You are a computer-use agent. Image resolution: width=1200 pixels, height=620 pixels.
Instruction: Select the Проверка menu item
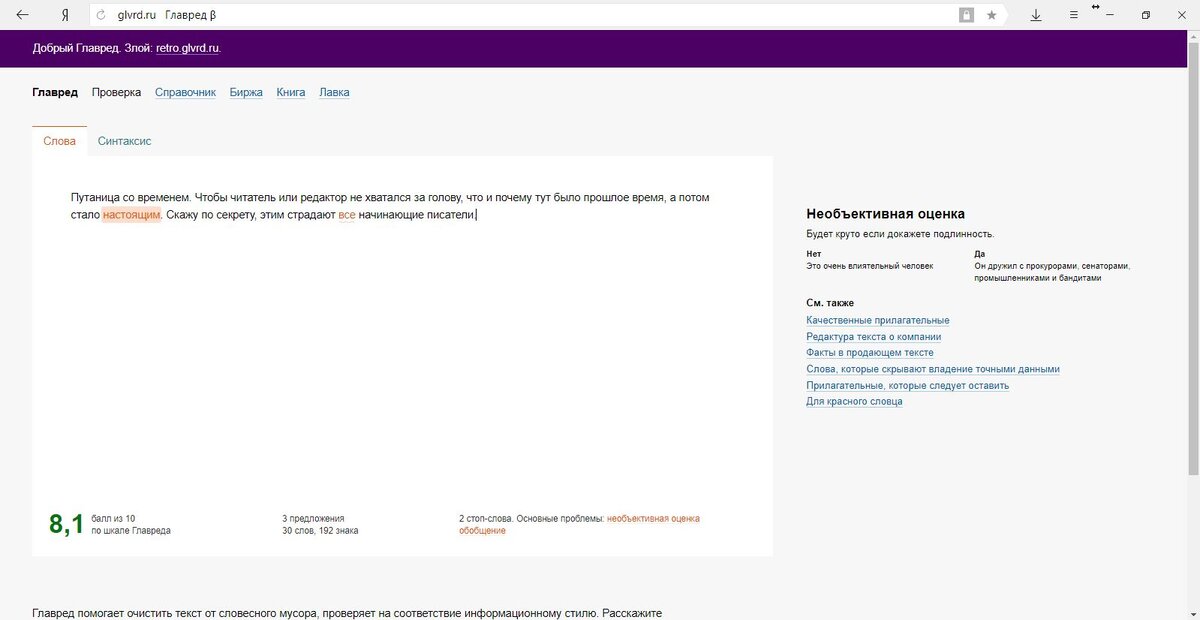[116, 92]
